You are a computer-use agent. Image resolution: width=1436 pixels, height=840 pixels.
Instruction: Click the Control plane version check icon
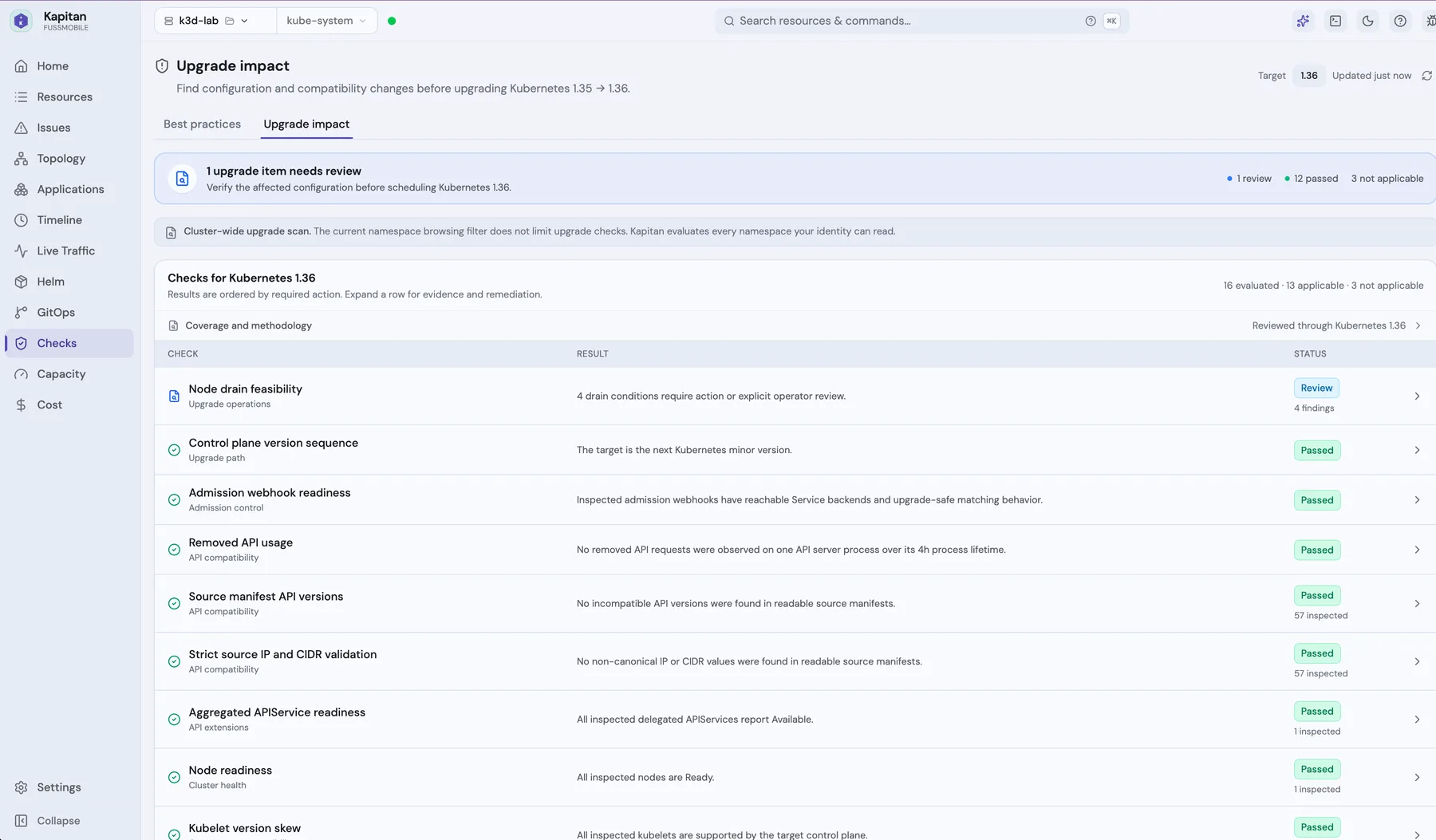coord(174,451)
